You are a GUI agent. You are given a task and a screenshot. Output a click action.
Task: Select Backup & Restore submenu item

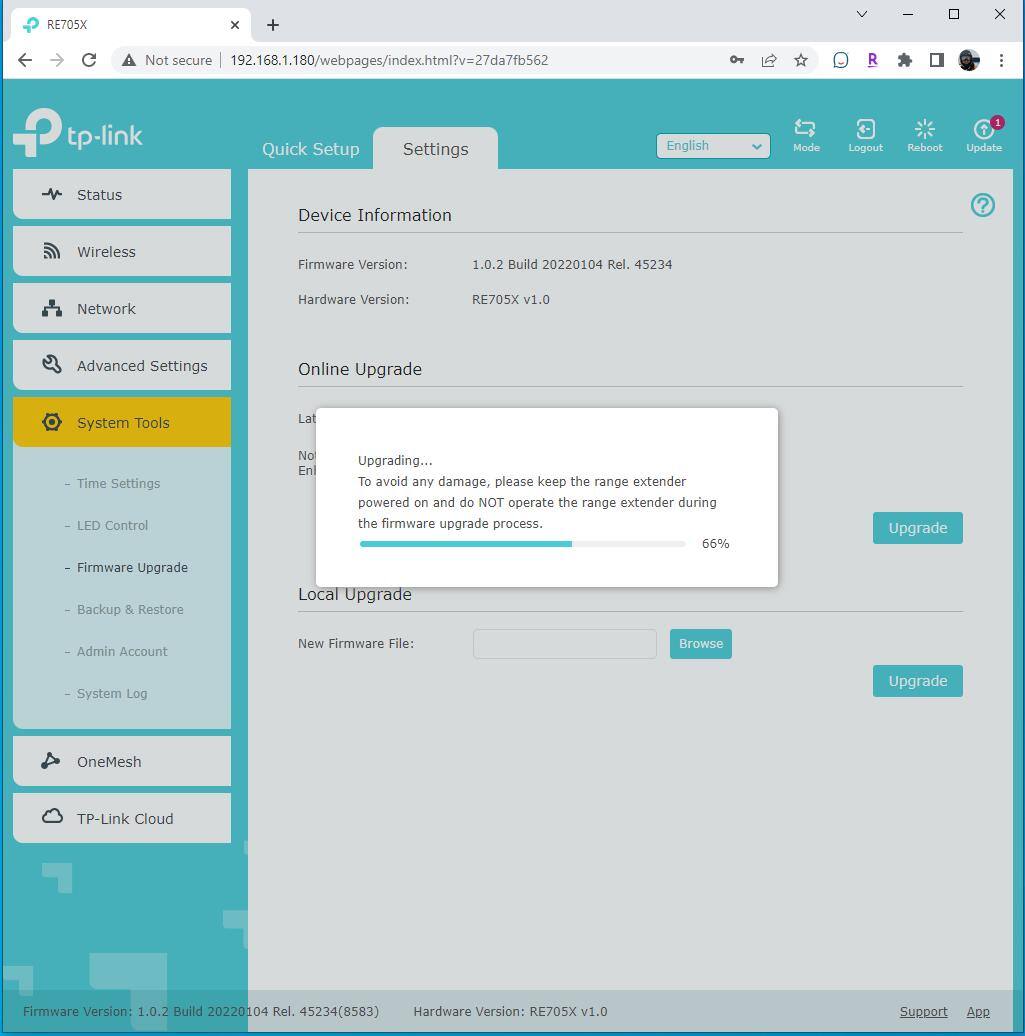(x=130, y=610)
